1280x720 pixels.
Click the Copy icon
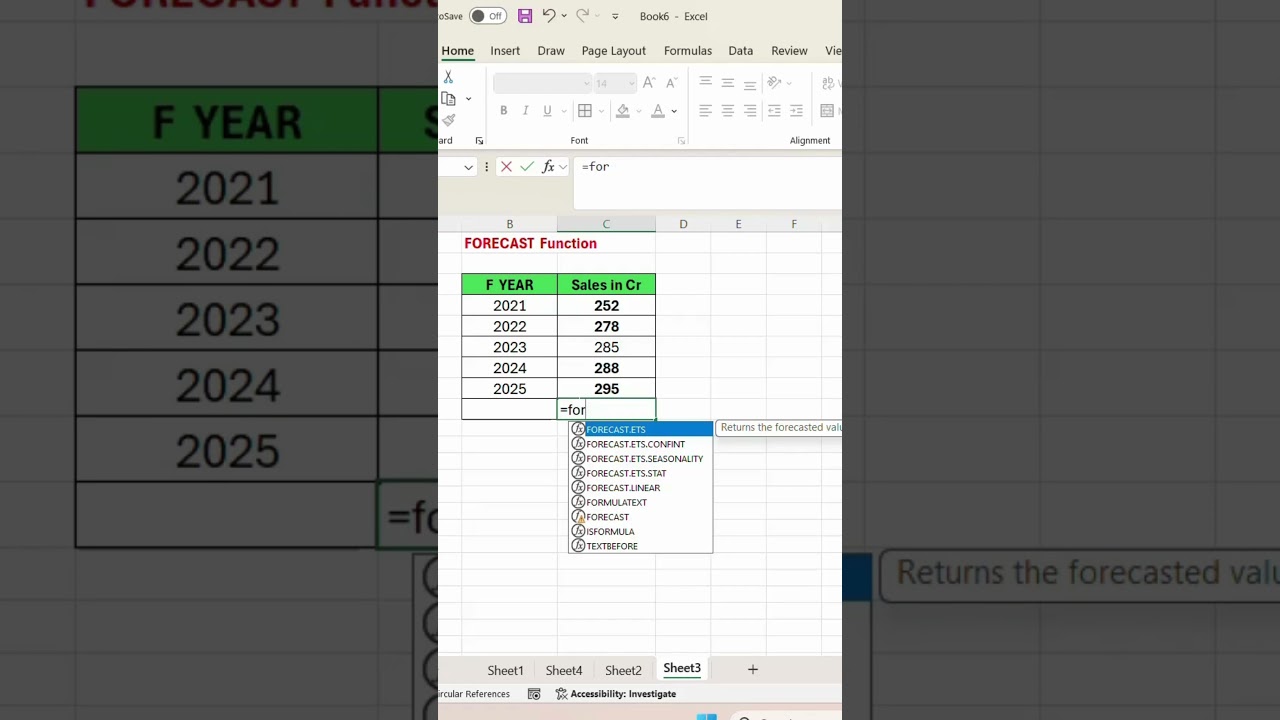click(x=448, y=99)
